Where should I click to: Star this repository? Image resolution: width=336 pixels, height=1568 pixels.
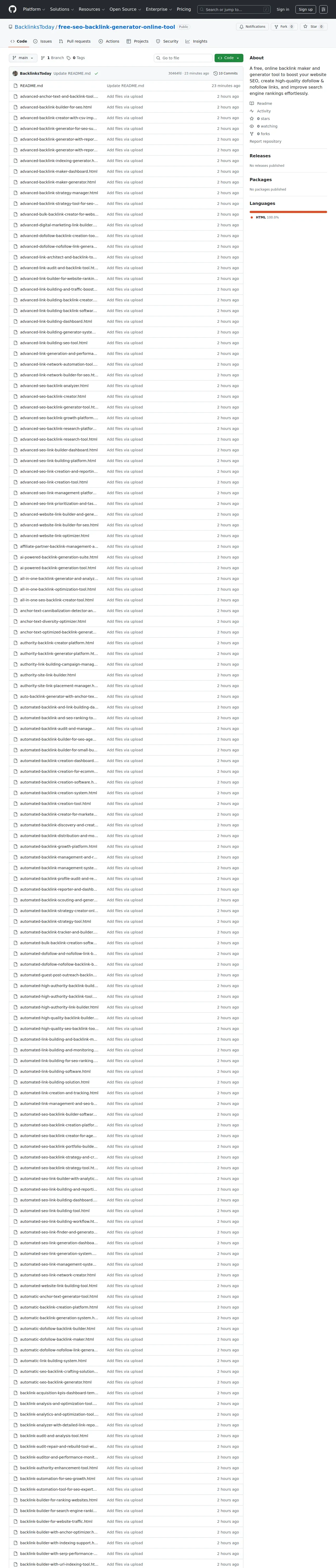(x=313, y=27)
